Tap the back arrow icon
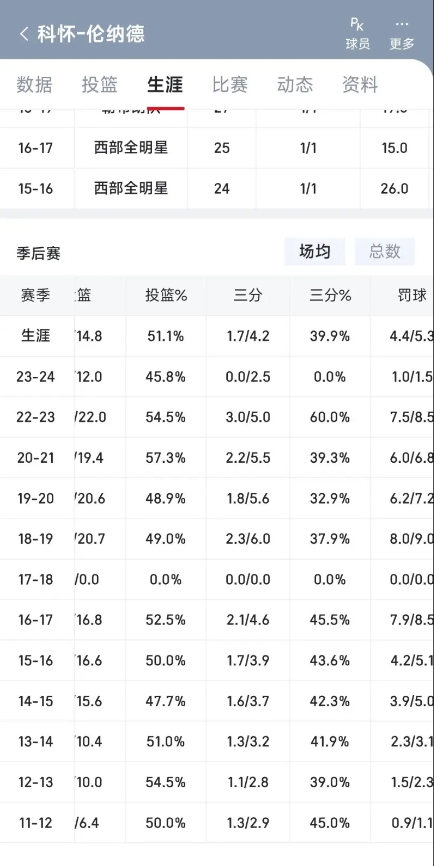The image size is (434, 866). tap(23, 34)
